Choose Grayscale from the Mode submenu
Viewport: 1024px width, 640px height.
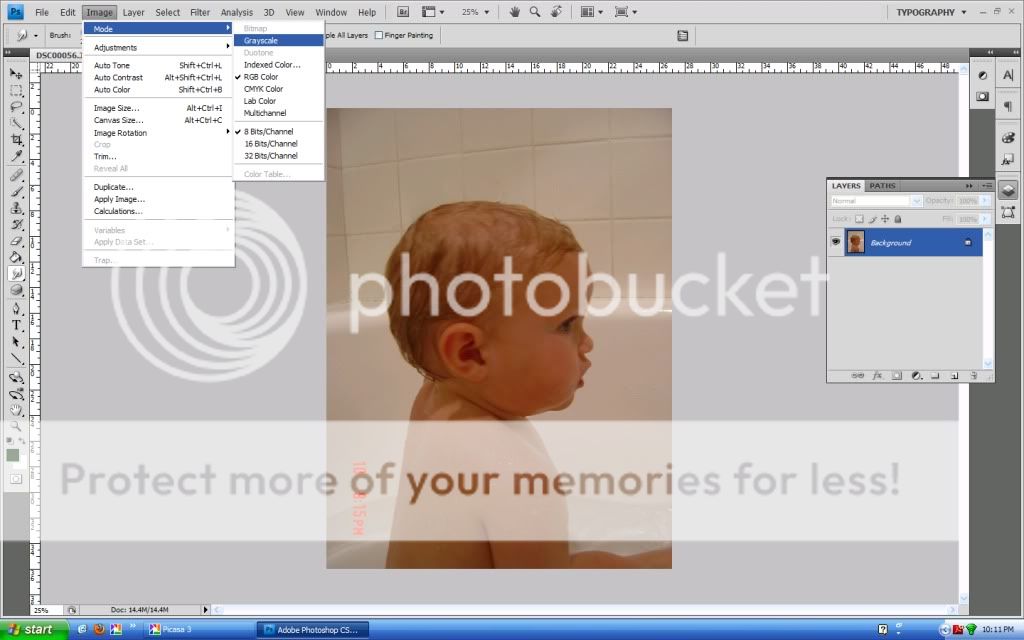coord(261,40)
